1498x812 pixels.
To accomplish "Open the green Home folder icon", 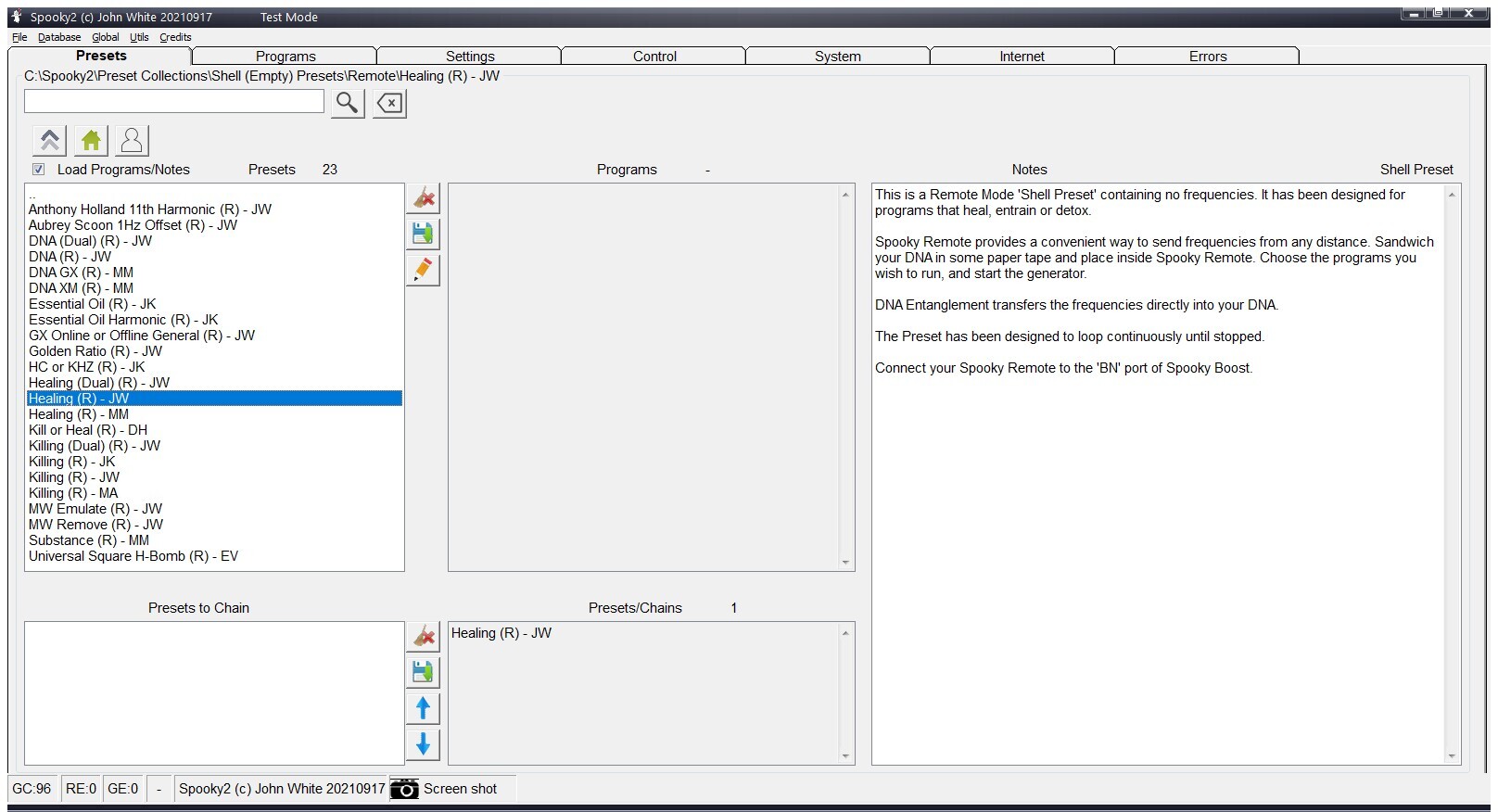I will click(x=91, y=141).
